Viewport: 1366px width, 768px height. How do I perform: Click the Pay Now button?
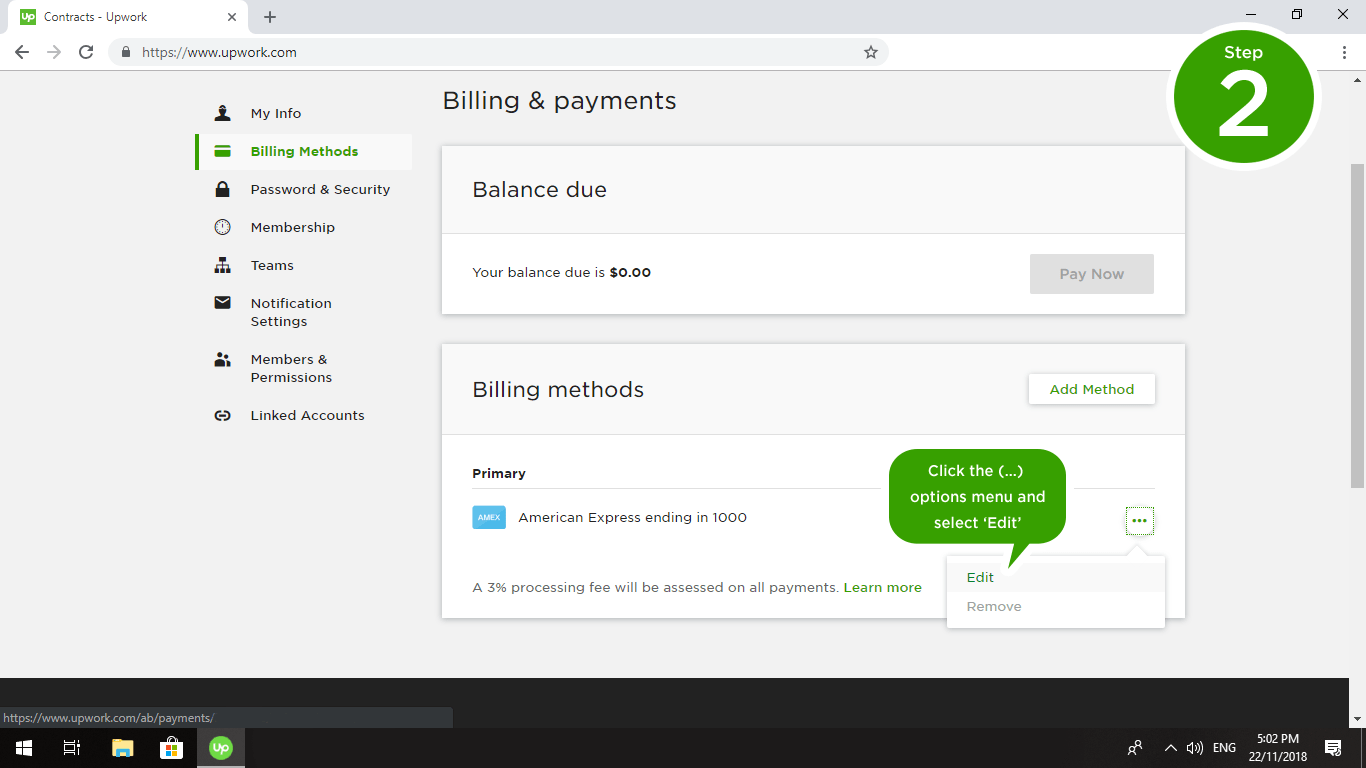coord(1091,273)
